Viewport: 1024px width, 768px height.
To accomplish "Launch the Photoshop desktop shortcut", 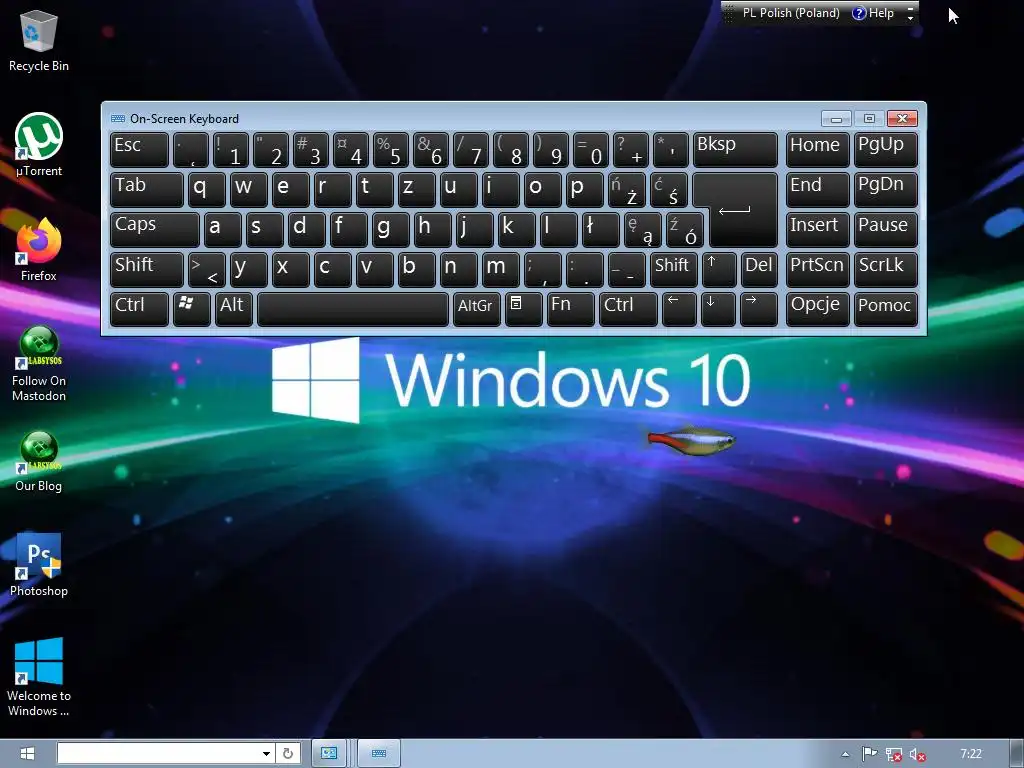I will [x=39, y=565].
